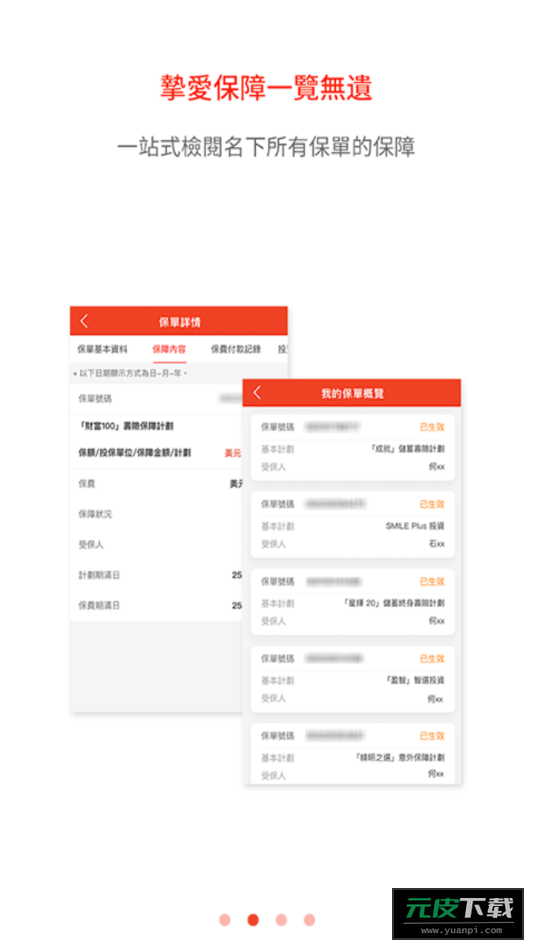Click subtitle 一站式檢閱名下所有保單的保障
This screenshot has width=534, height=950.
click(266, 147)
